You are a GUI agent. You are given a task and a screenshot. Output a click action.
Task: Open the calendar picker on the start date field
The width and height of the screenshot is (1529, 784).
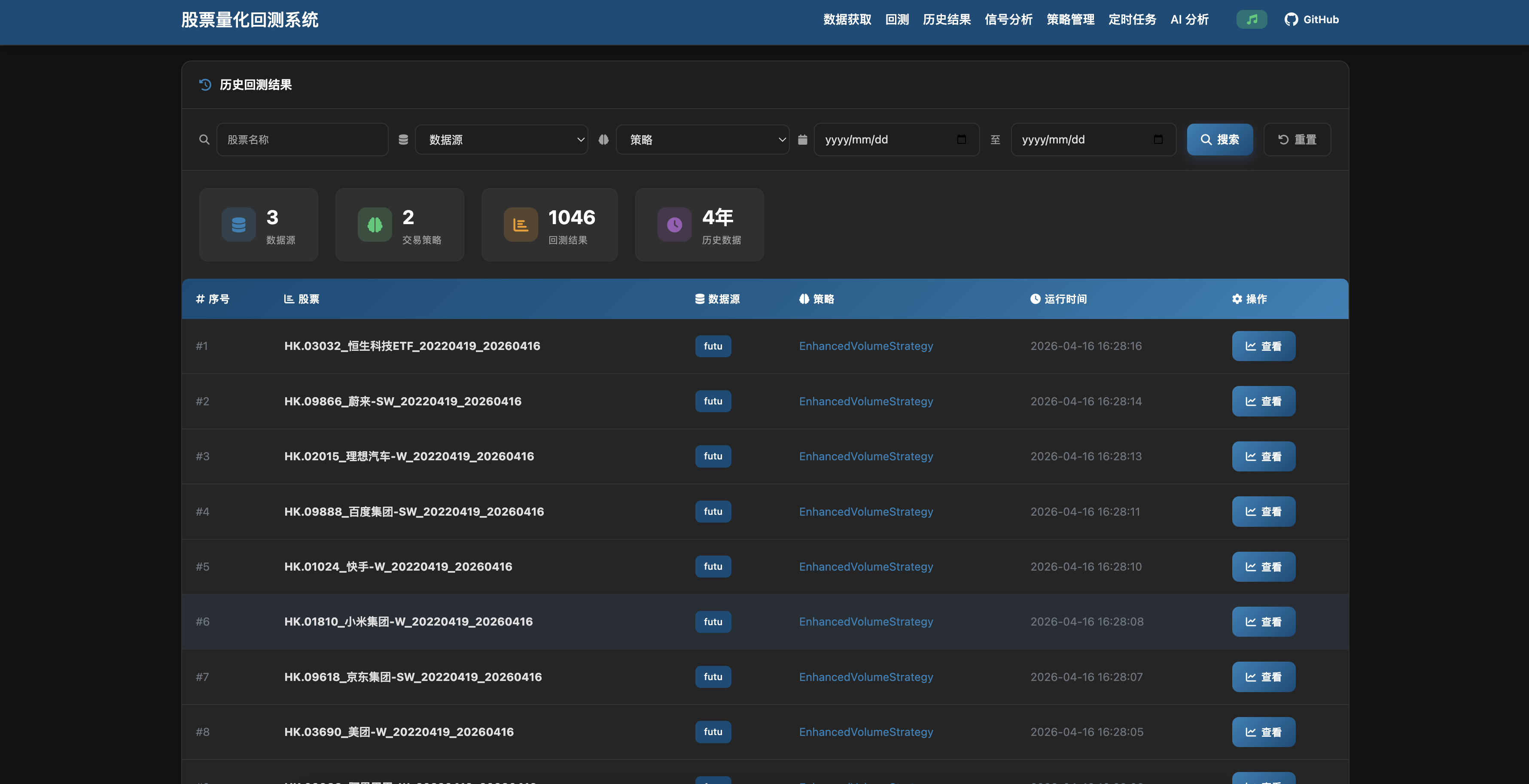coord(961,140)
